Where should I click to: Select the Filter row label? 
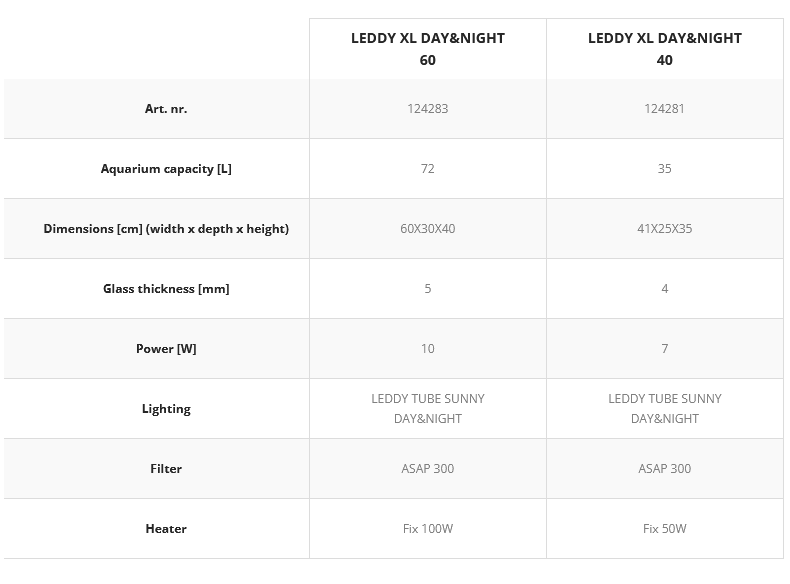coord(166,469)
